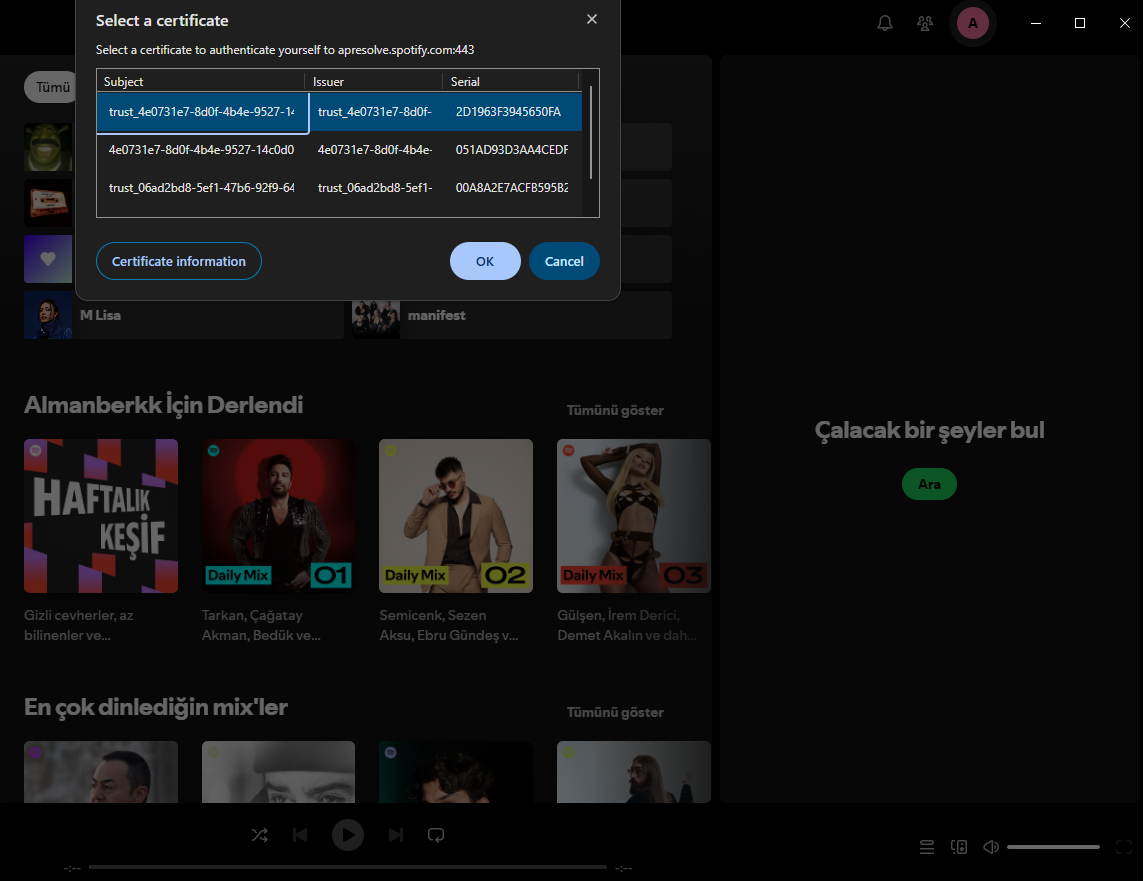Enter full screen mode icon

1124,847
